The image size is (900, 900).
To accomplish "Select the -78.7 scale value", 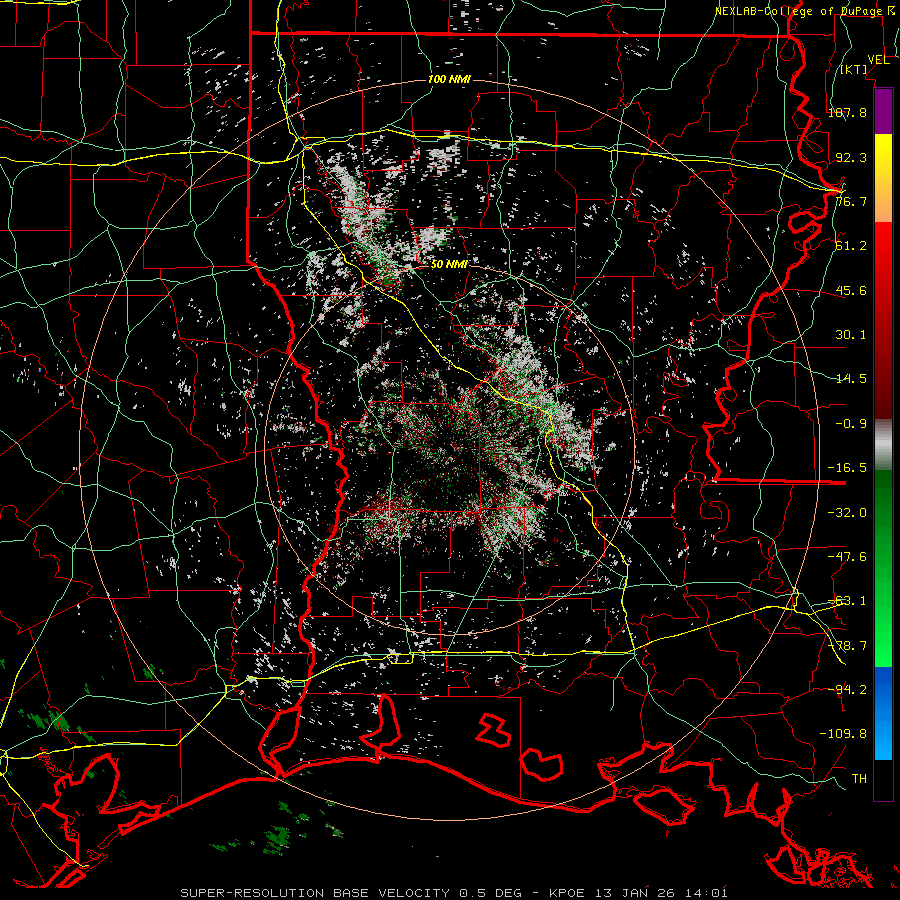I will coord(847,645).
